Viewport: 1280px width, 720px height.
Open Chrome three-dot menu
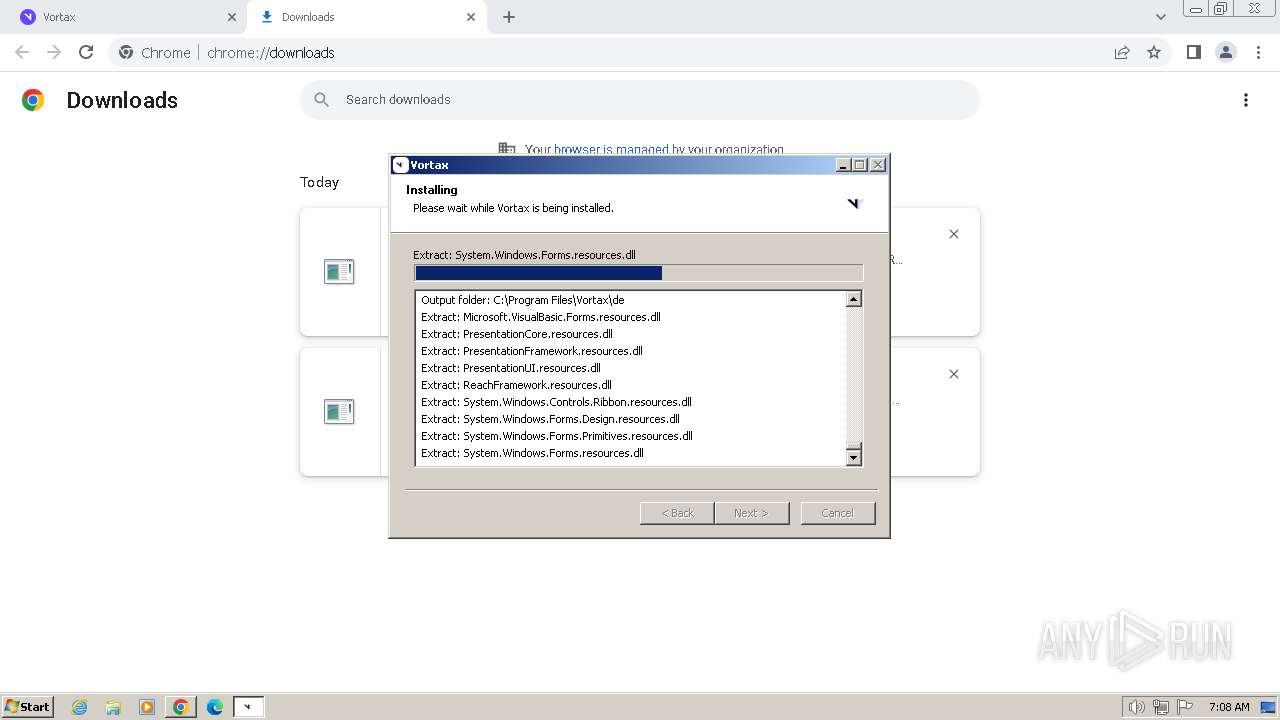click(1258, 52)
